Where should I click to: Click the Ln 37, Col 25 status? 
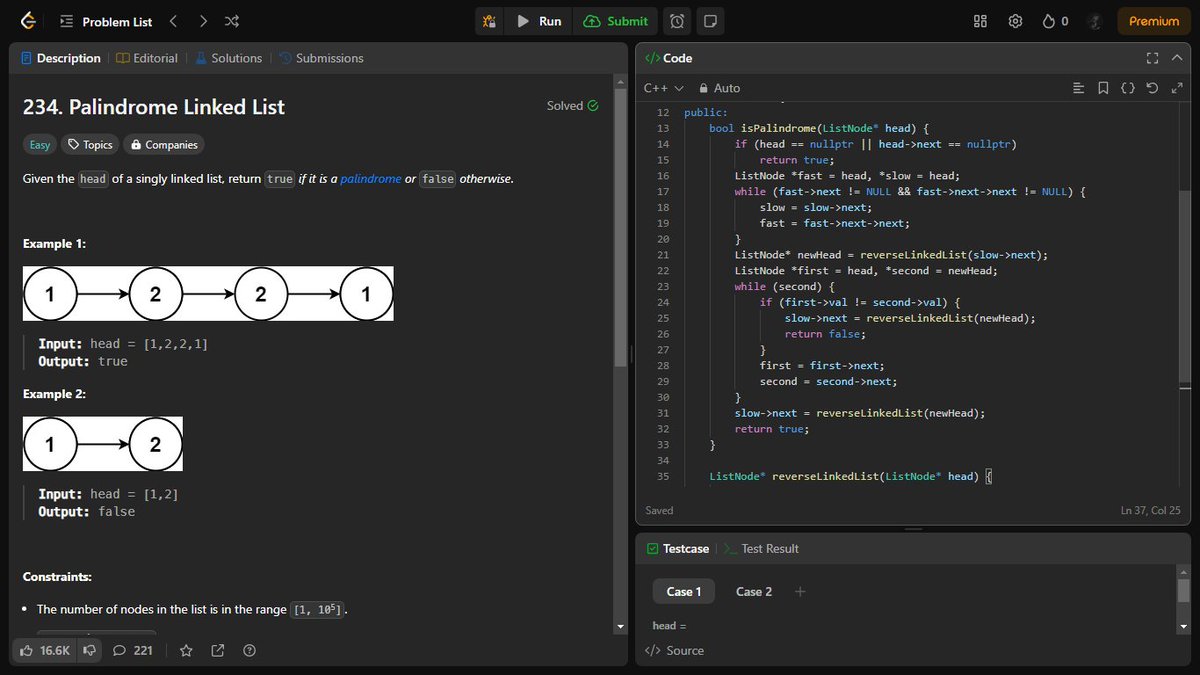pyautogui.click(x=1152, y=510)
